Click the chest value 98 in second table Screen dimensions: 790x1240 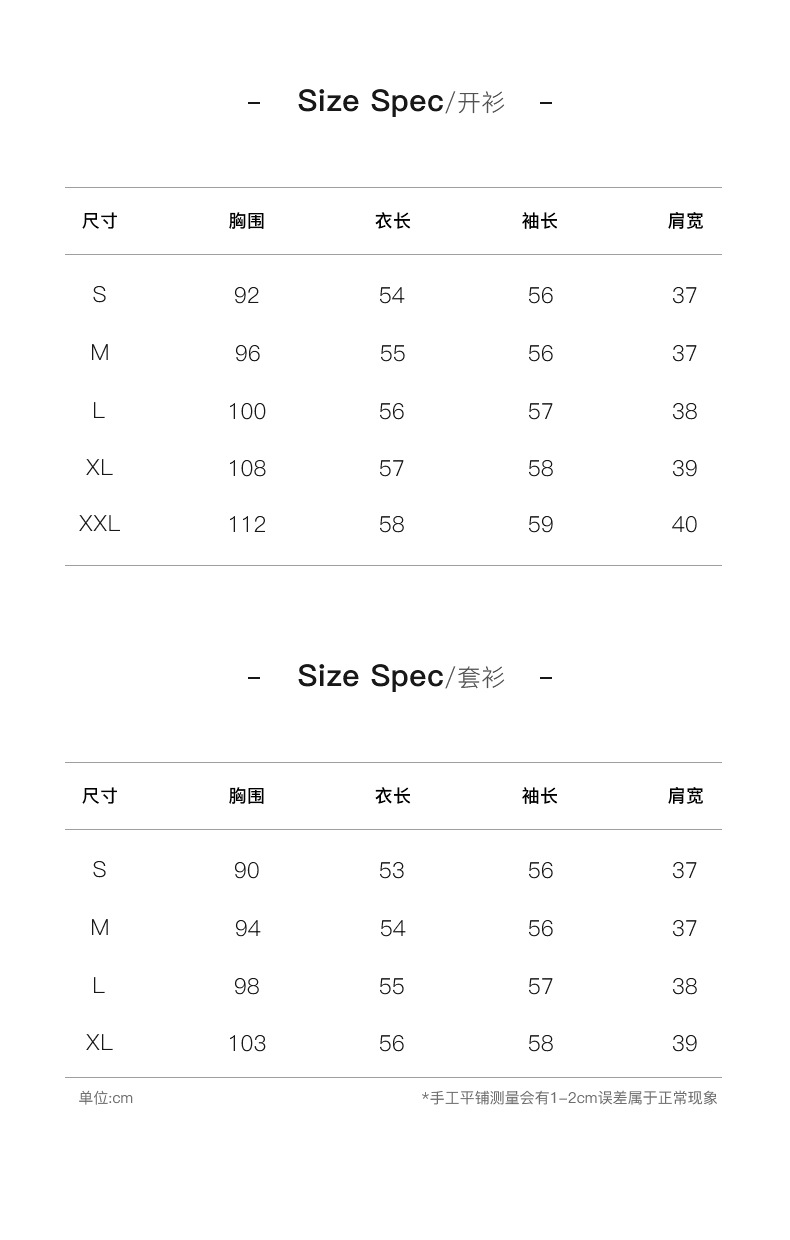(246, 986)
